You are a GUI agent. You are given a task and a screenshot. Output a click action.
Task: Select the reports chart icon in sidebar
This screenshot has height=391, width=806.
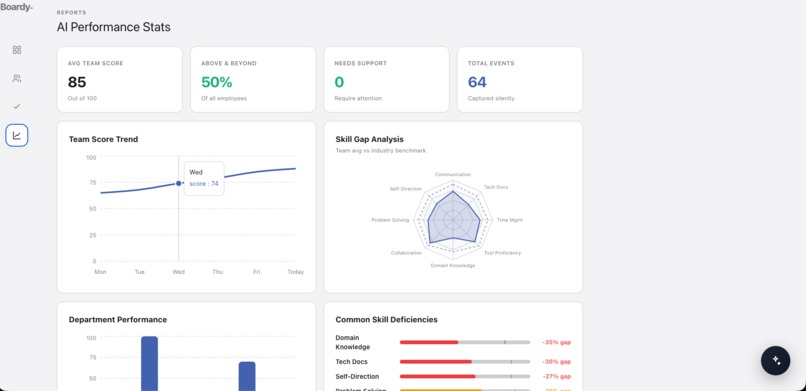point(17,136)
